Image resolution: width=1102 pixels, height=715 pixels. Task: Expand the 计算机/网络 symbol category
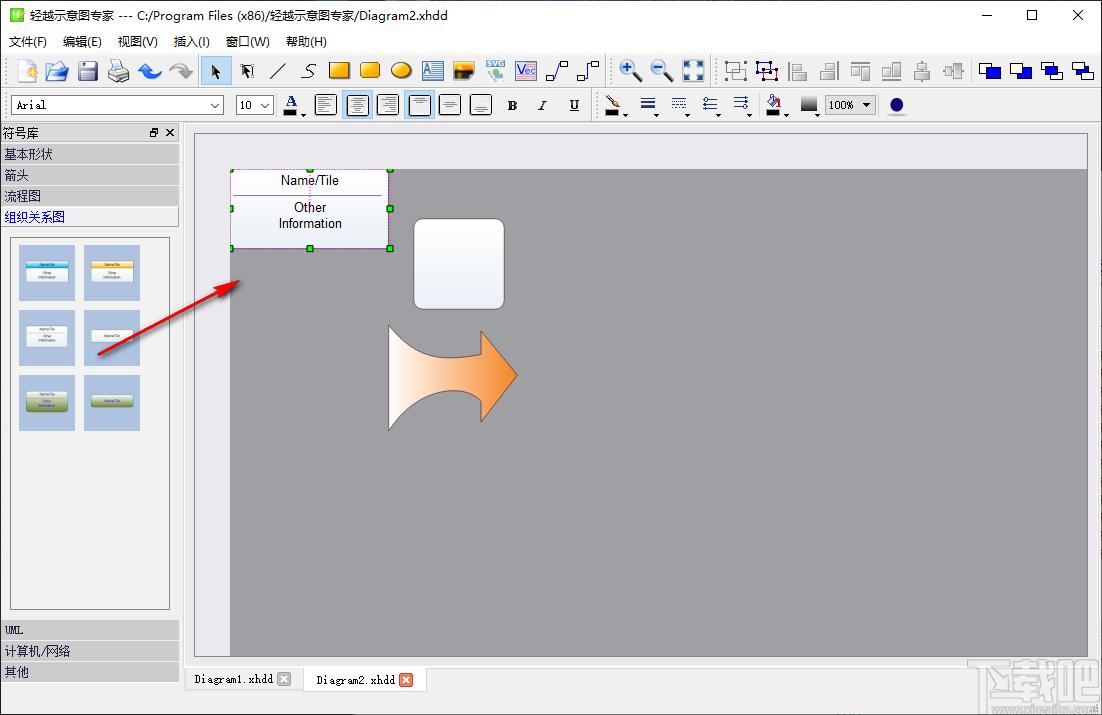[x=90, y=651]
